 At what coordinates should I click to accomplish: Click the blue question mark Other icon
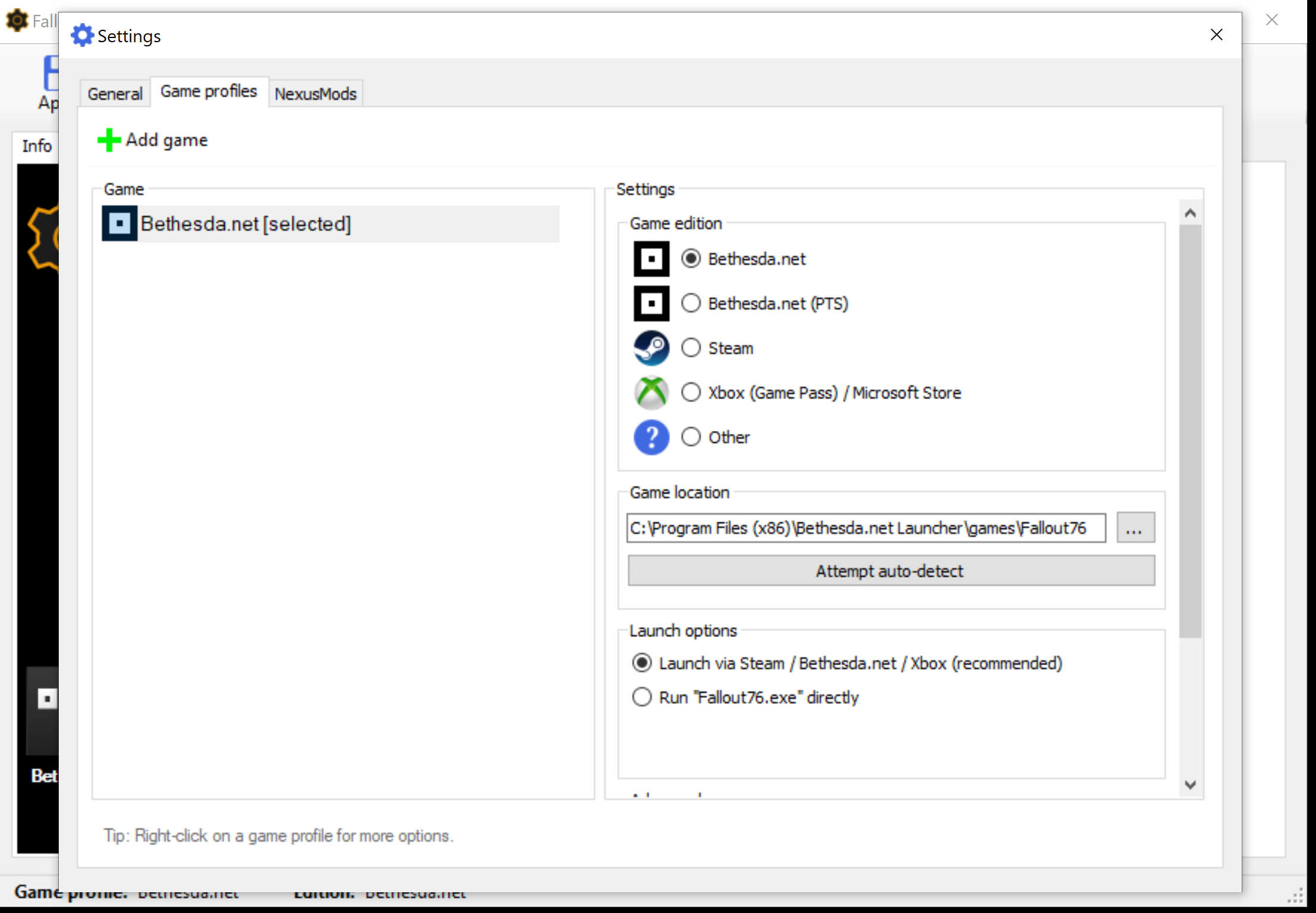point(651,437)
